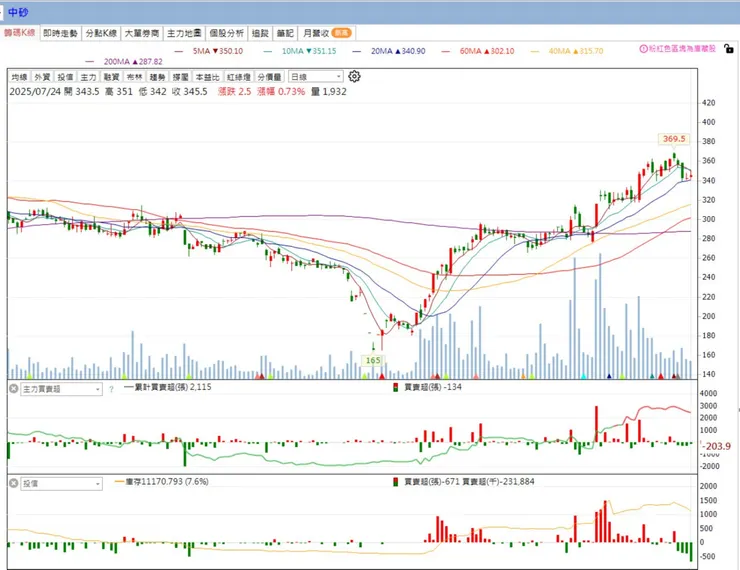This screenshot has width=740, height=570.
Task: Click the 20MA legend entry
Action: click(389, 51)
